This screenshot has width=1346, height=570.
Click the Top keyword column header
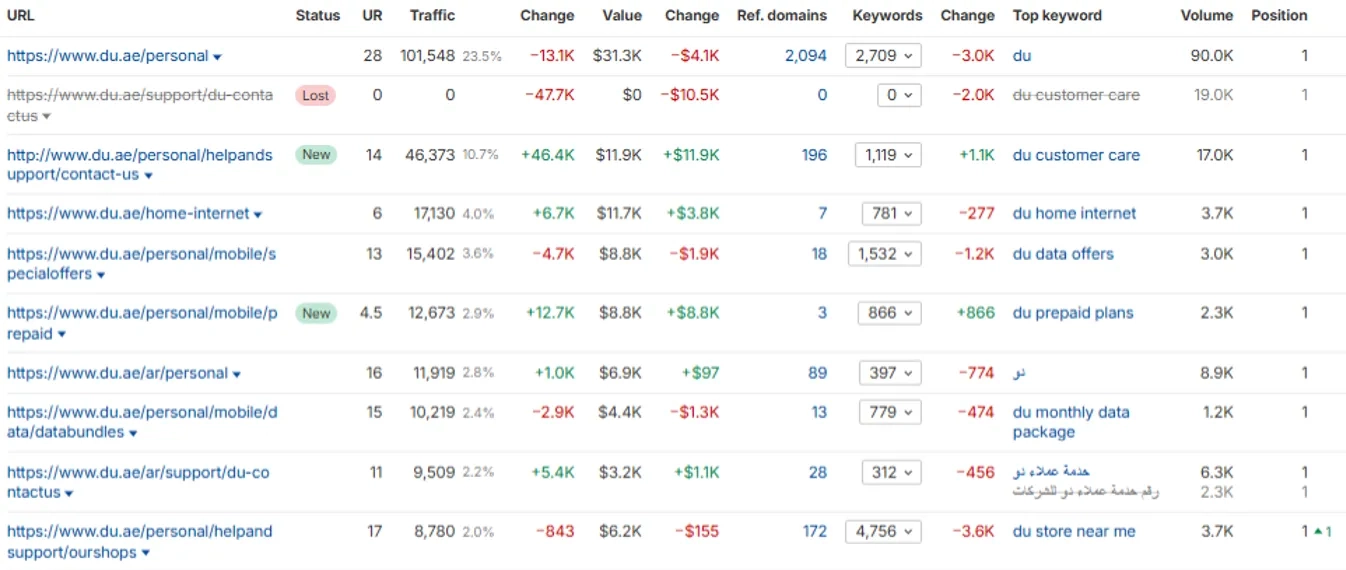[1057, 15]
